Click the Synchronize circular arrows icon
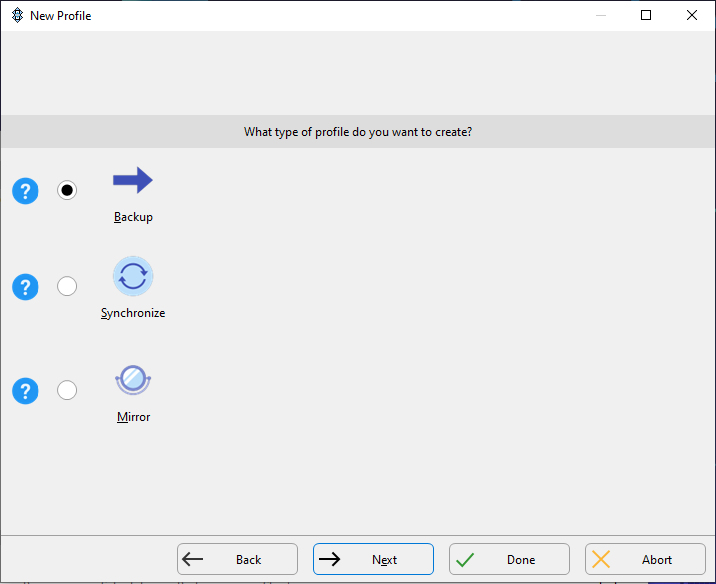The height and width of the screenshot is (584, 716). tap(133, 276)
